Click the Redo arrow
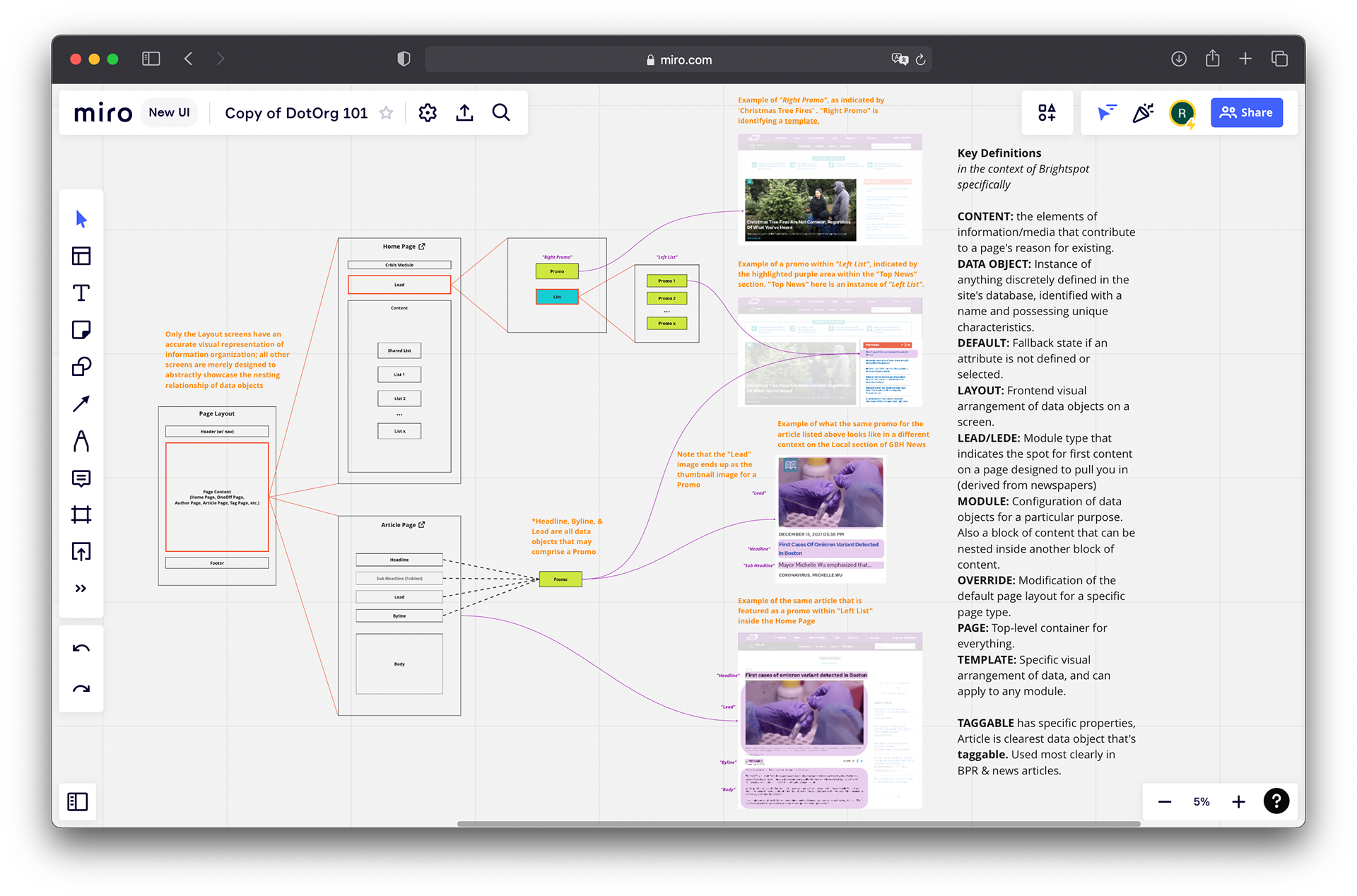Viewport: 1357px width, 896px height. [81, 688]
